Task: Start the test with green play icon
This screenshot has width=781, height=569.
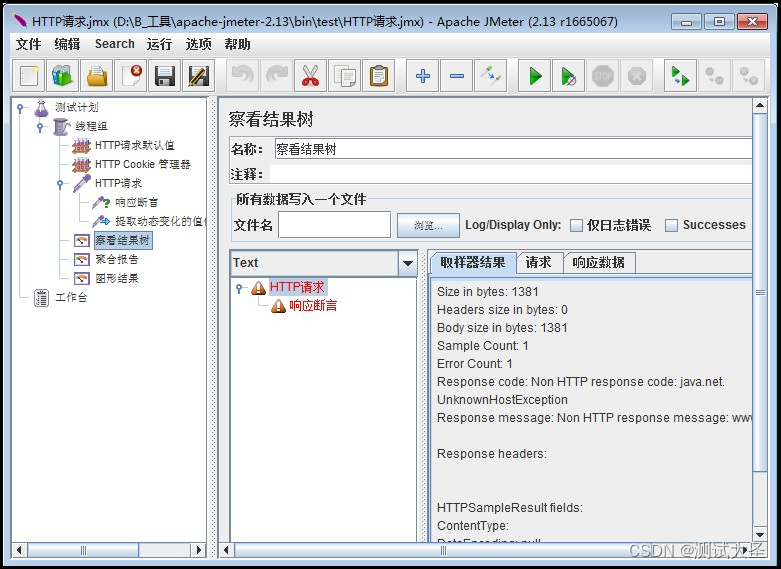Action: (534, 76)
